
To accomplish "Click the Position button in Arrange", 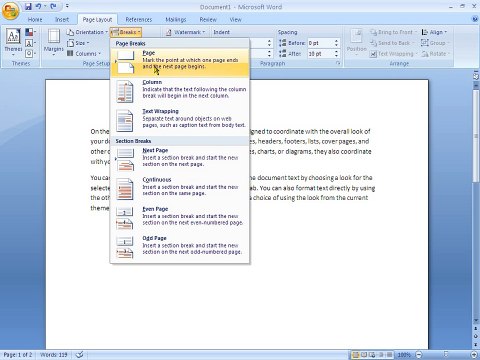I will point(356,42).
